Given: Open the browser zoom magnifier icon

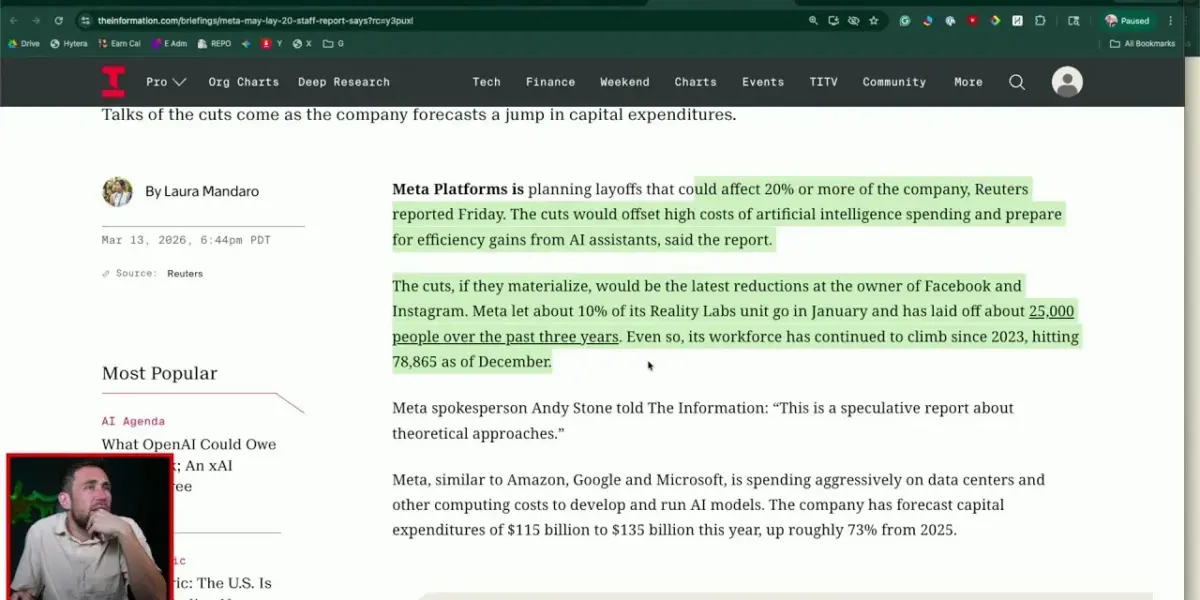Looking at the screenshot, I should click(x=813, y=20).
